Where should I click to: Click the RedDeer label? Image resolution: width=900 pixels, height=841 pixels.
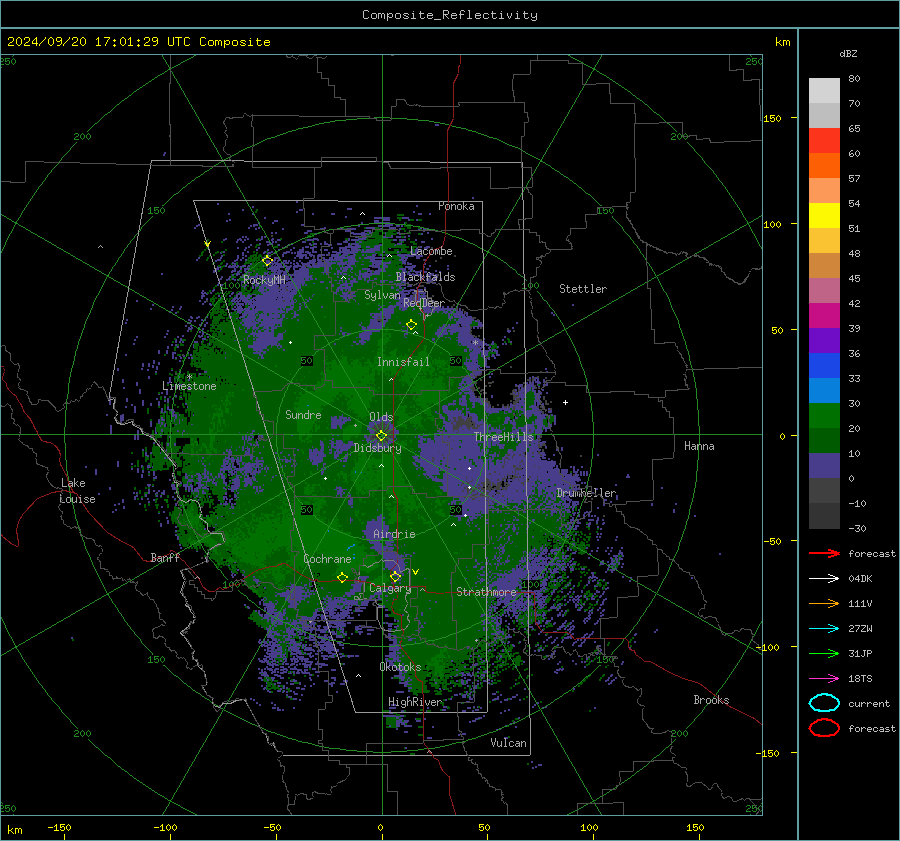coord(424,303)
